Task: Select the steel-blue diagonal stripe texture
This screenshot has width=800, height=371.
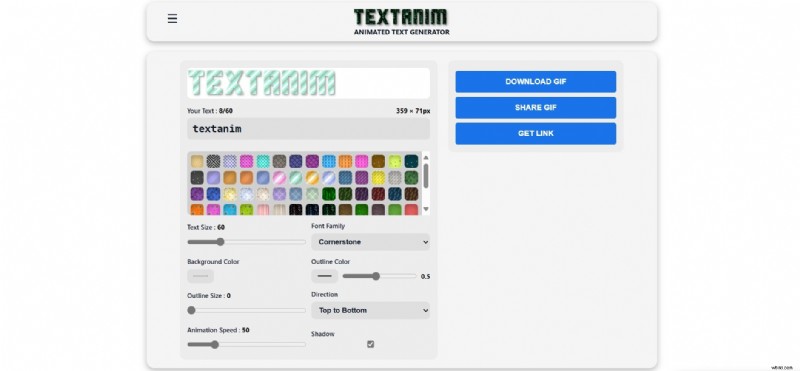Action: coord(345,178)
